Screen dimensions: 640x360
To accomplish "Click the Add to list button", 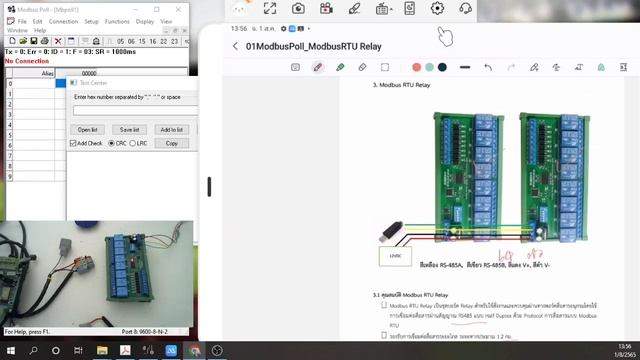I will [x=171, y=130].
